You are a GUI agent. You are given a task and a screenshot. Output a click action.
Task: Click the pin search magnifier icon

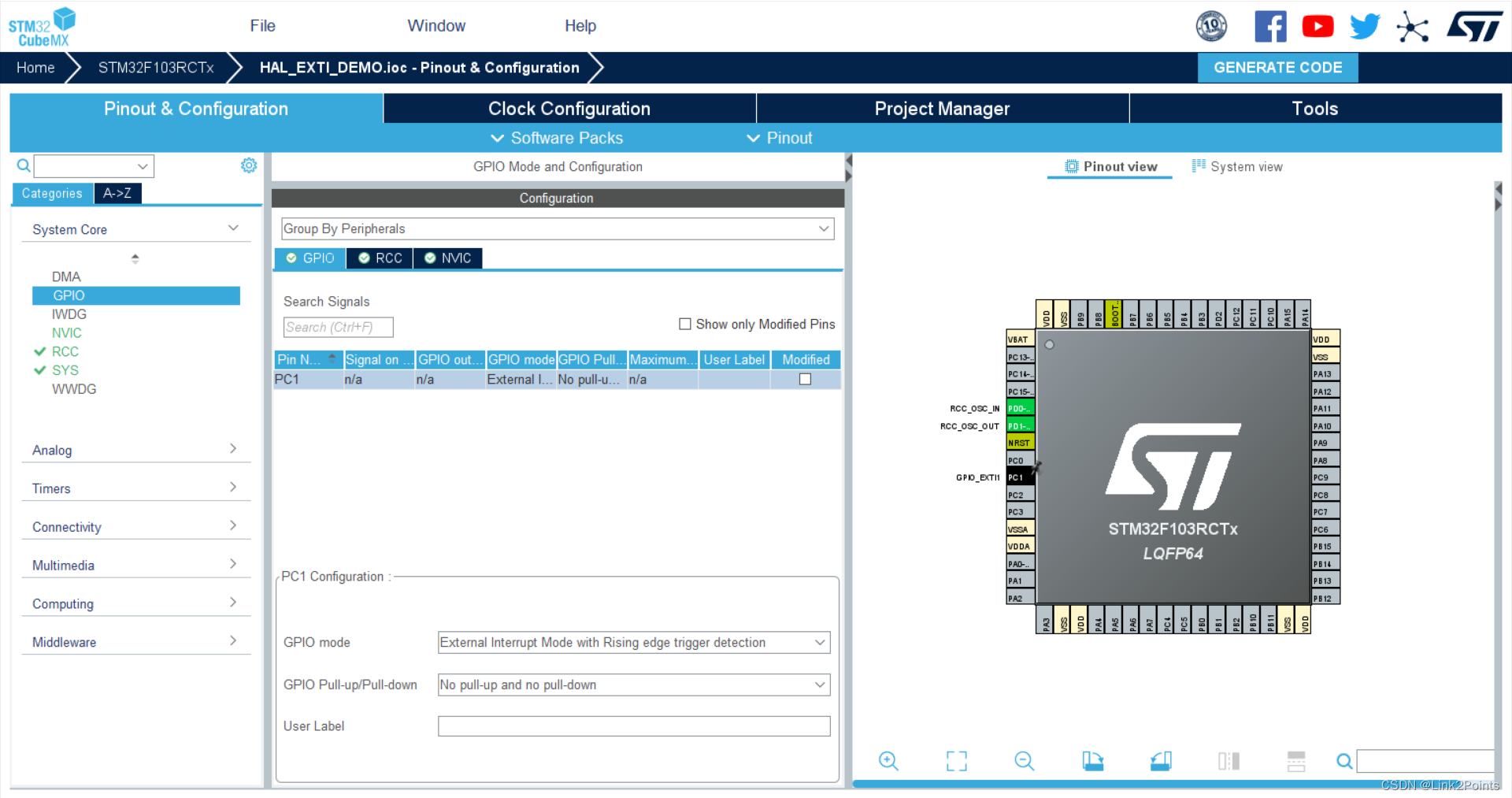click(x=1344, y=761)
